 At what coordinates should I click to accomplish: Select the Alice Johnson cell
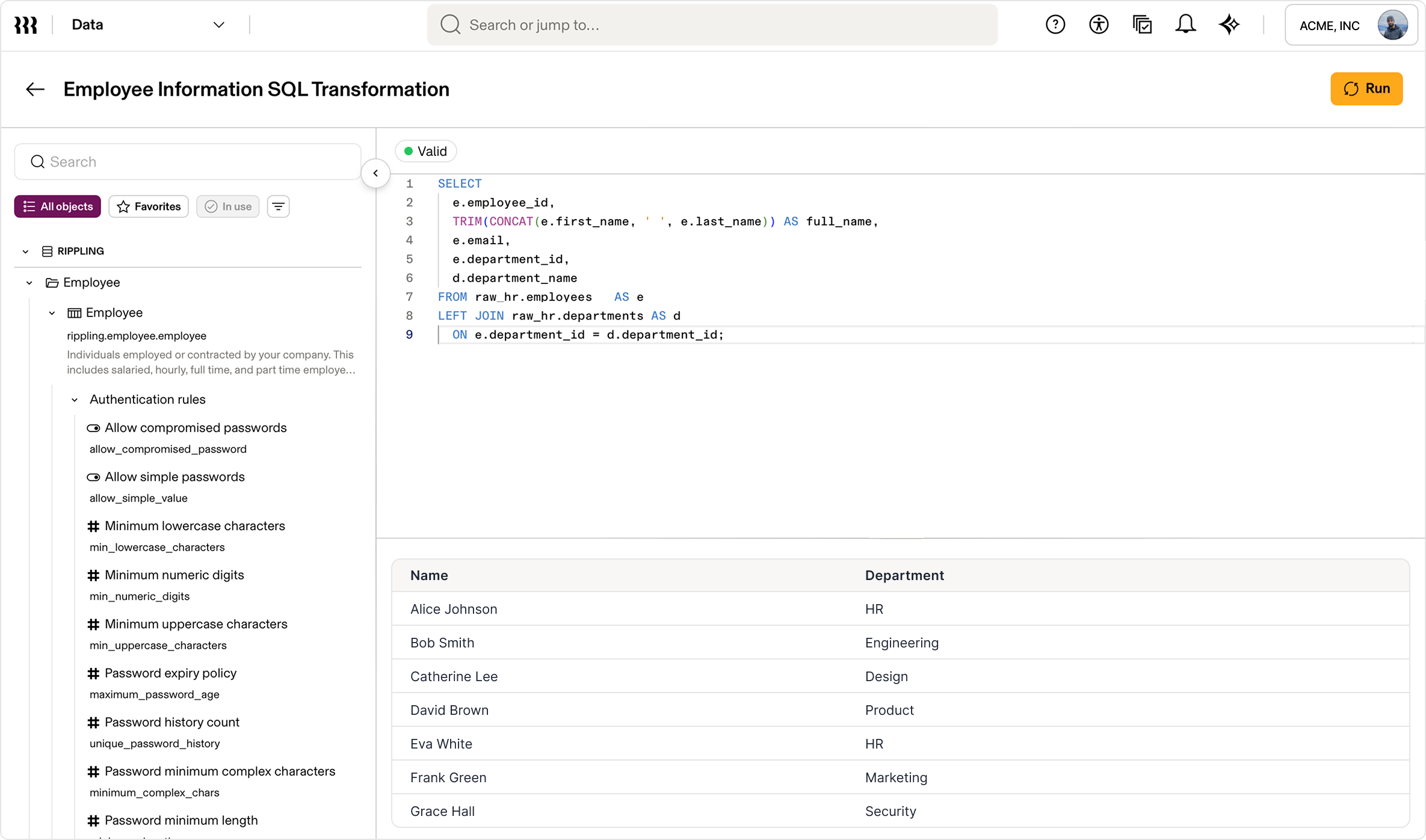pos(454,610)
